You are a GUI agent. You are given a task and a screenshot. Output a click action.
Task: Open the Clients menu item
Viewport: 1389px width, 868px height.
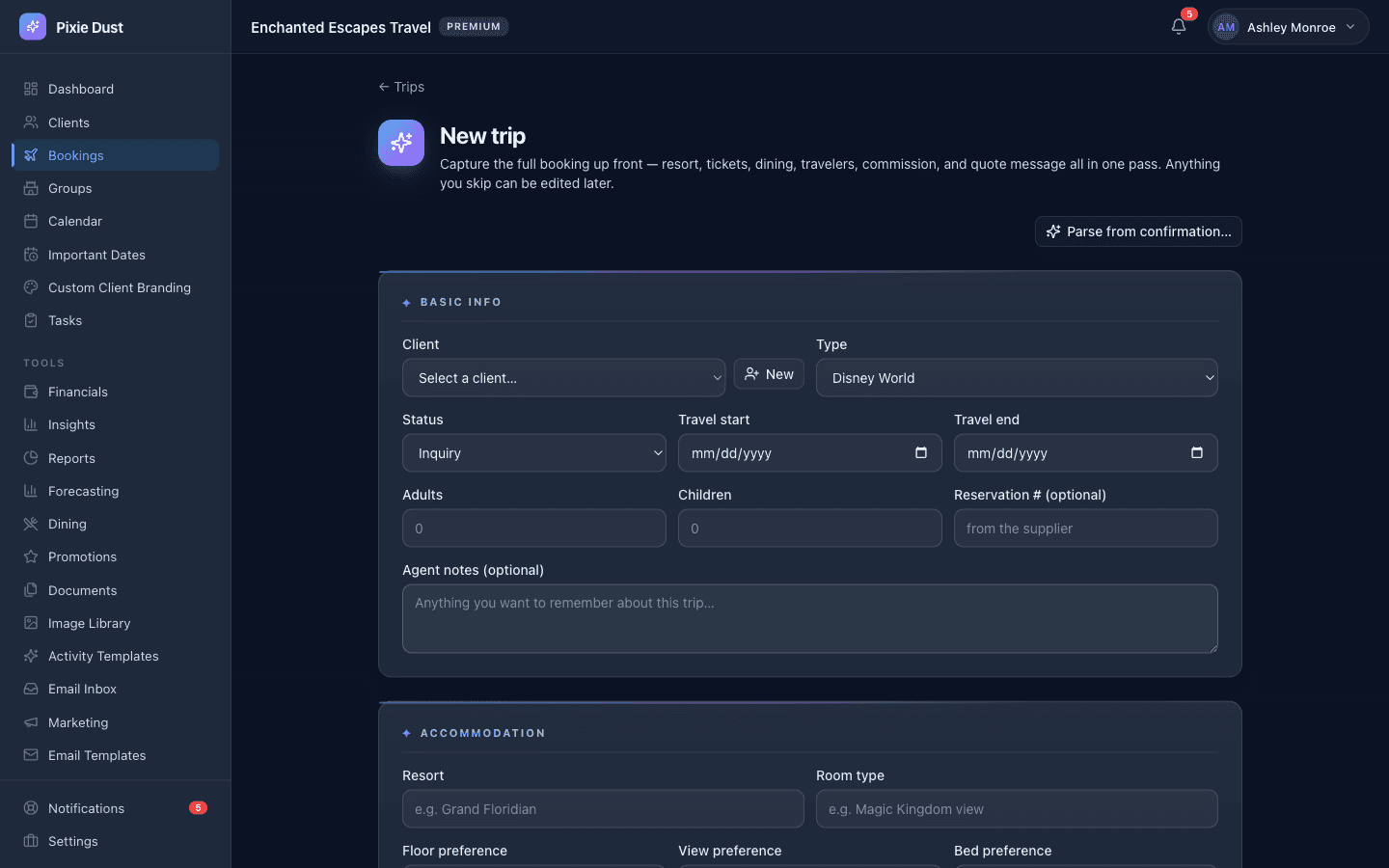116,122
